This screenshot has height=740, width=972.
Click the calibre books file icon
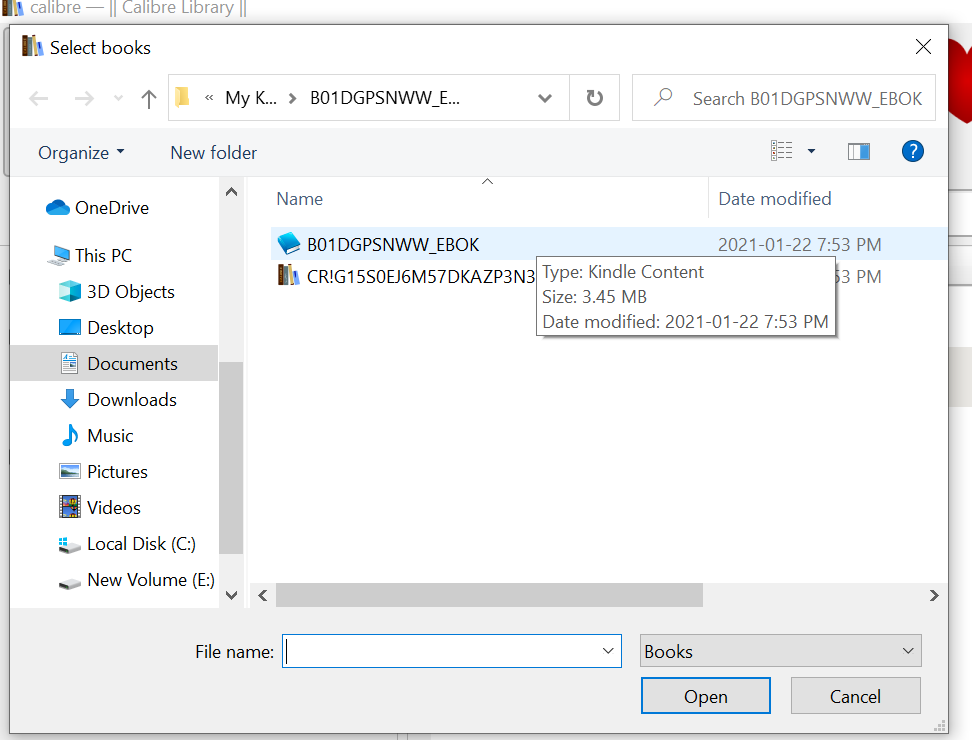[x=288, y=275]
